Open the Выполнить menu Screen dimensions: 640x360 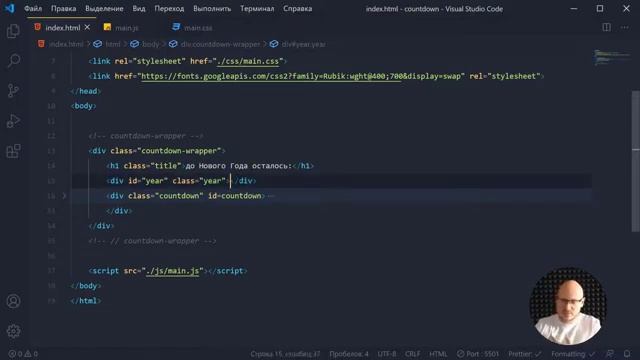212,9
